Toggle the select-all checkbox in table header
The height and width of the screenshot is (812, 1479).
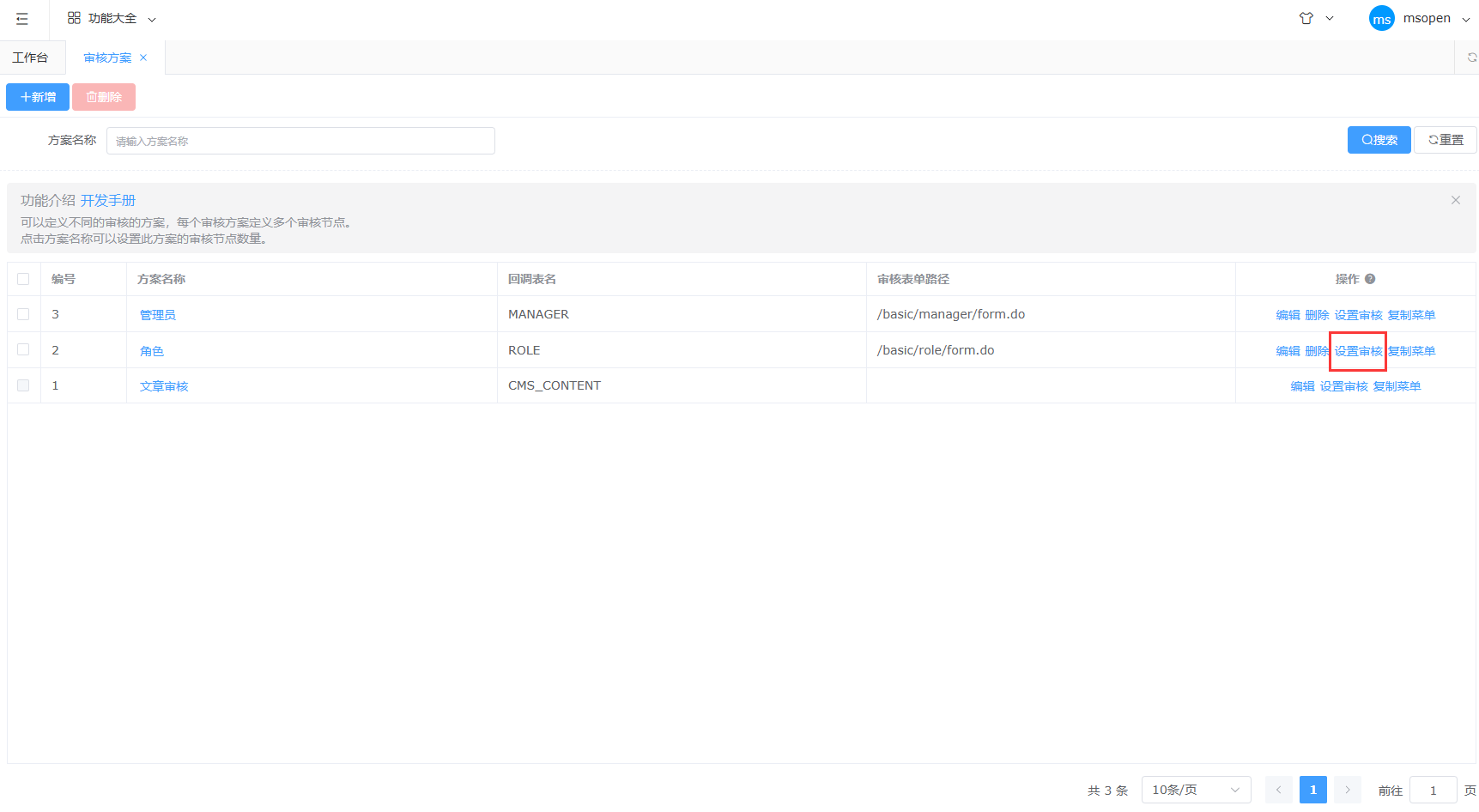click(23, 279)
